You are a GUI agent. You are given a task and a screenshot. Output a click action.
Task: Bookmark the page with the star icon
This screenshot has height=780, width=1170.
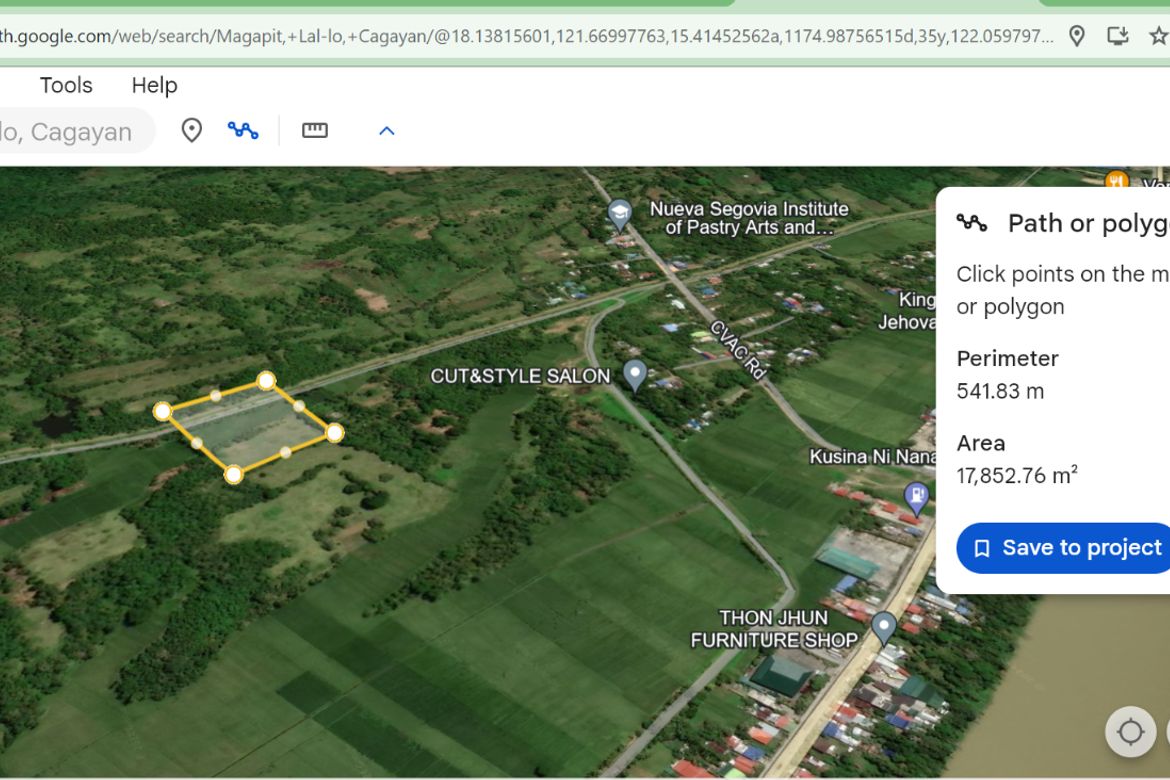[1159, 35]
